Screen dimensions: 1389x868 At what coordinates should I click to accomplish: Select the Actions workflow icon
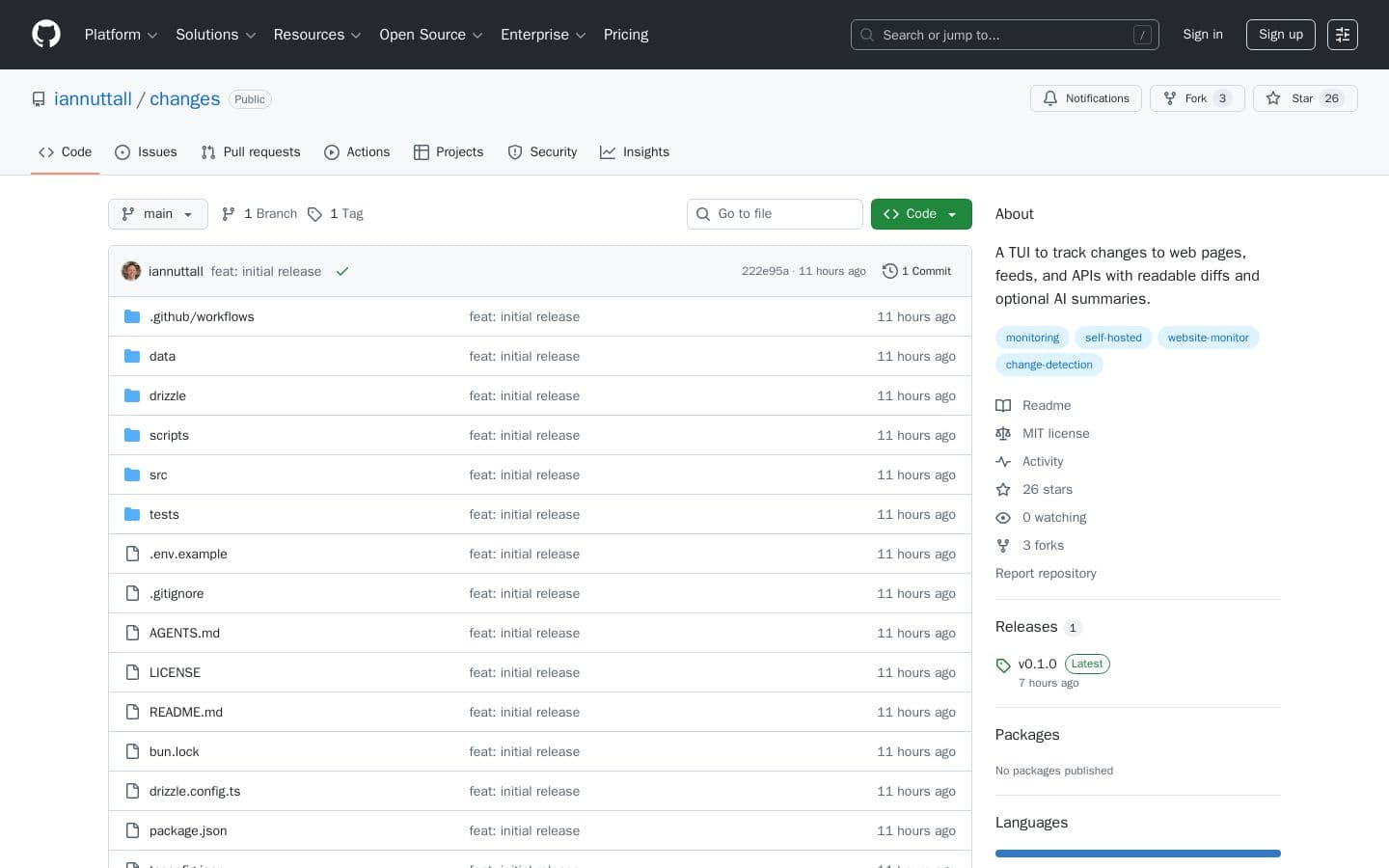[x=332, y=152]
